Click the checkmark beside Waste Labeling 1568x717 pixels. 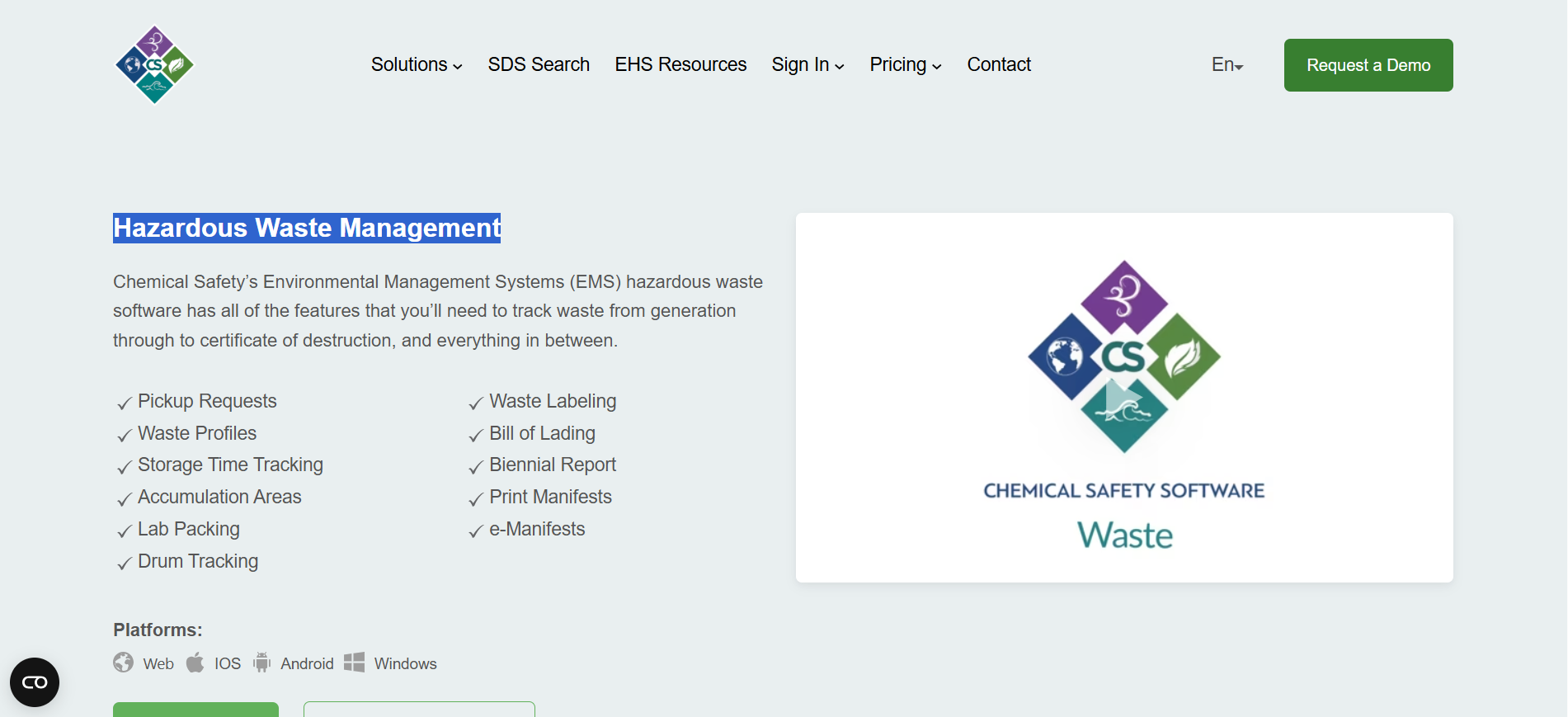(476, 403)
